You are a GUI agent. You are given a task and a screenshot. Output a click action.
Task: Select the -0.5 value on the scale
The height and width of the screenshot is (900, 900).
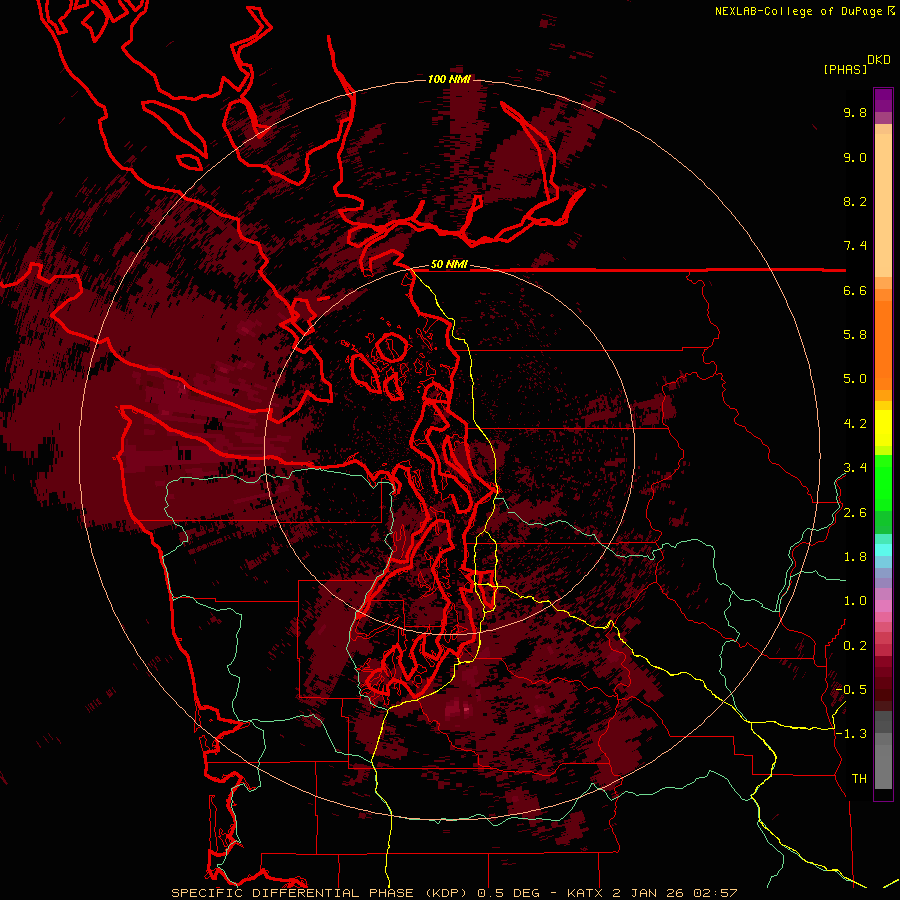tap(851, 690)
